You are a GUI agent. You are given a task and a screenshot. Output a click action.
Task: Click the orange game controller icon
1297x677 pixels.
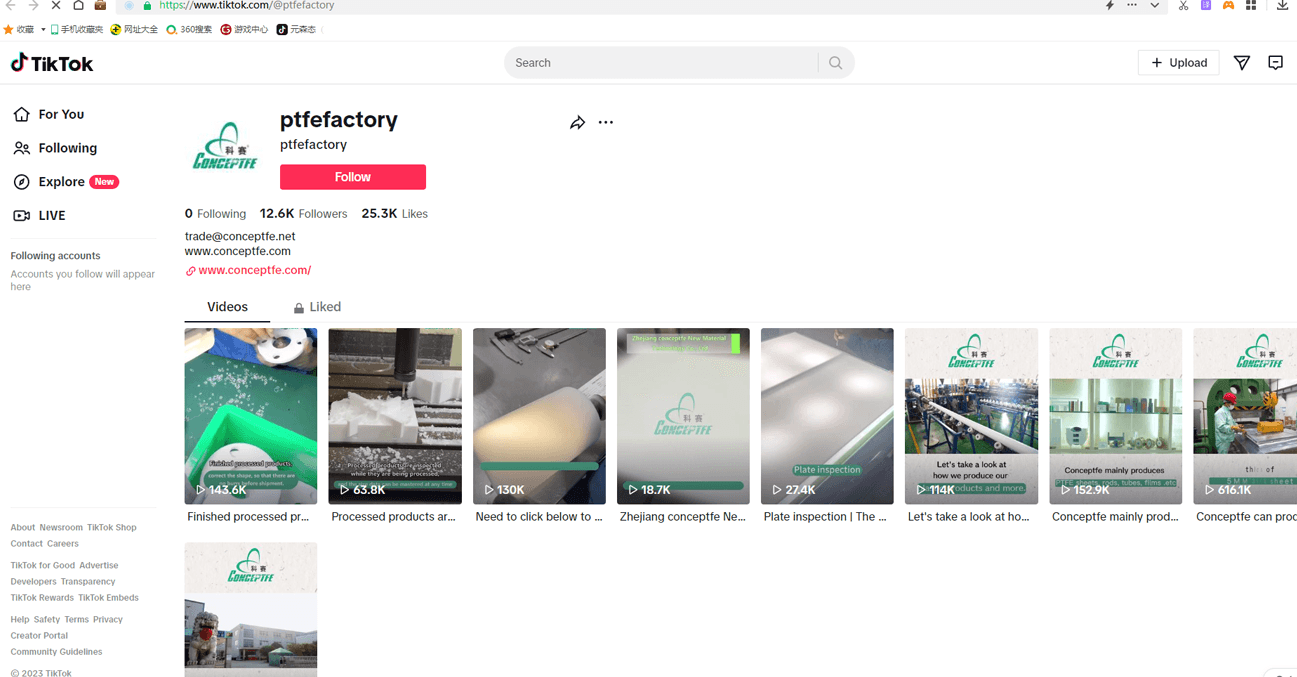[1228, 5]
